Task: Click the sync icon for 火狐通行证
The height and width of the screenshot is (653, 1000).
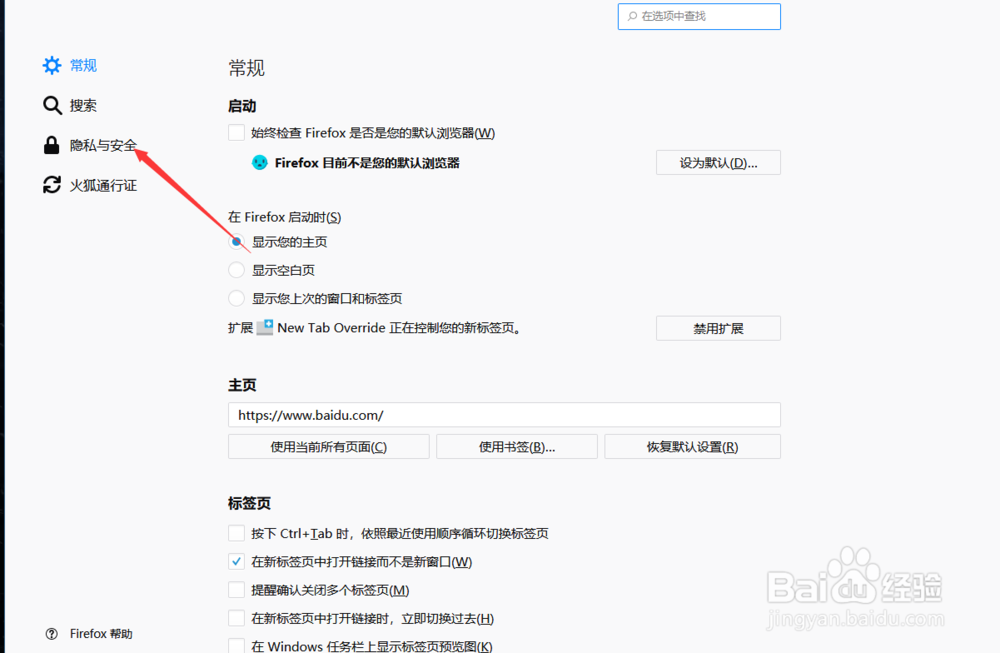Action: (52, 185)
